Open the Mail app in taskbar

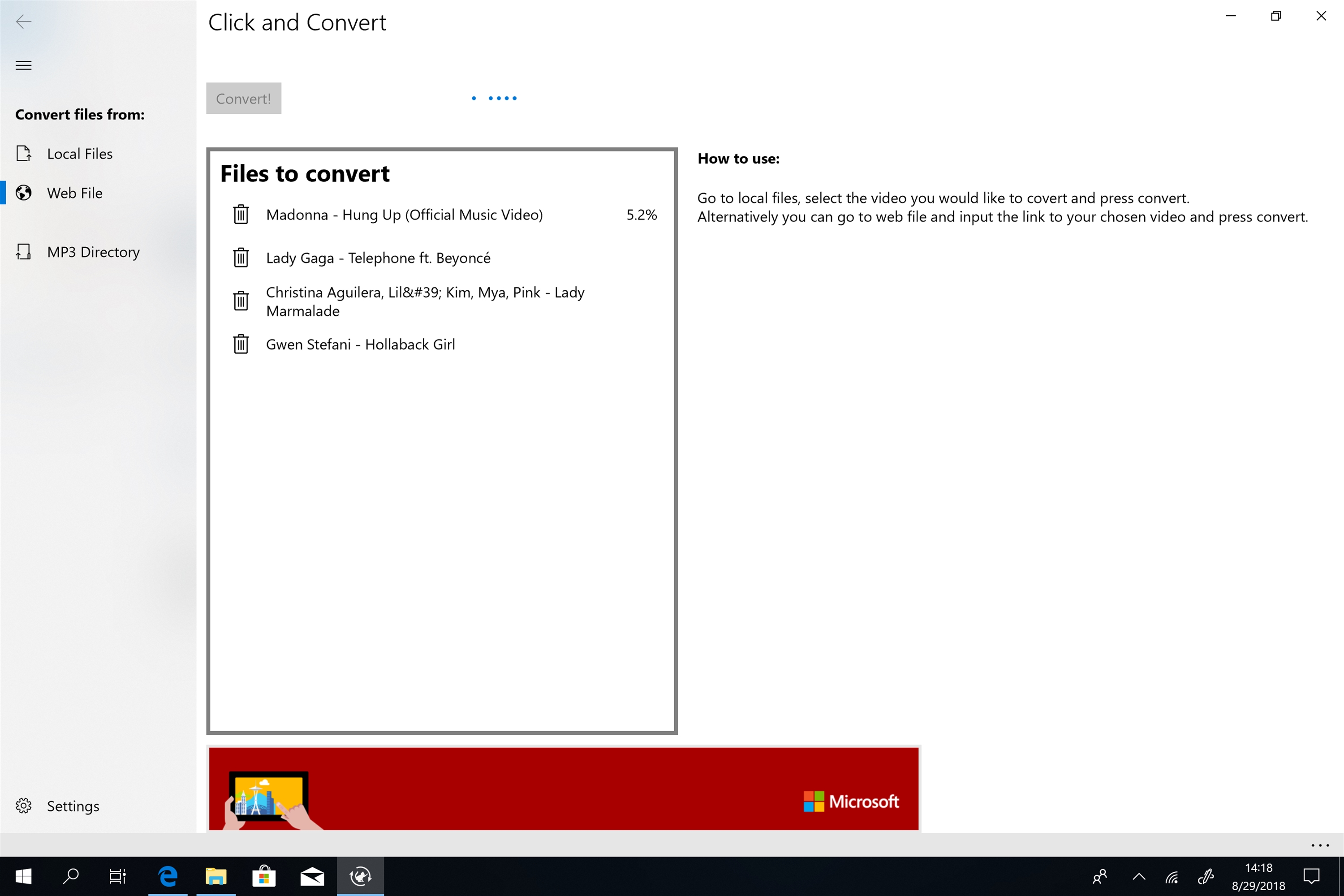312,876
